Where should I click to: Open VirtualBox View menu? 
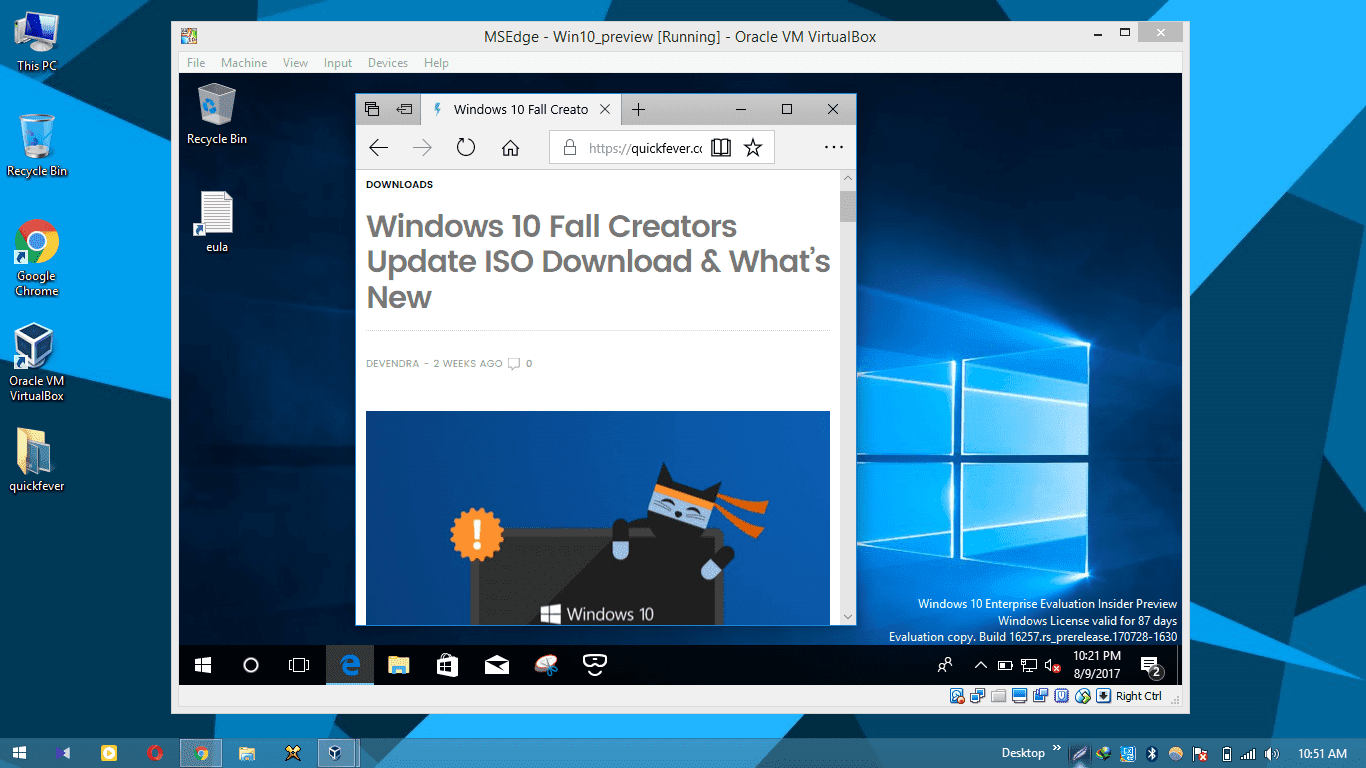(295, 63)
